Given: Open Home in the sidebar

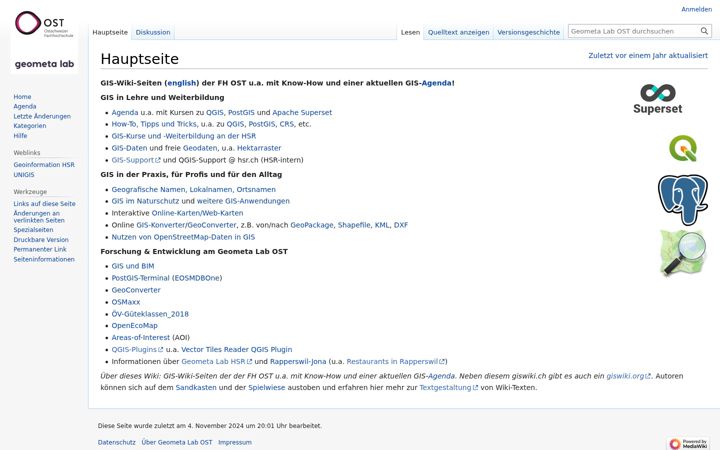Looking at the screenshot, I should [22, 96].
